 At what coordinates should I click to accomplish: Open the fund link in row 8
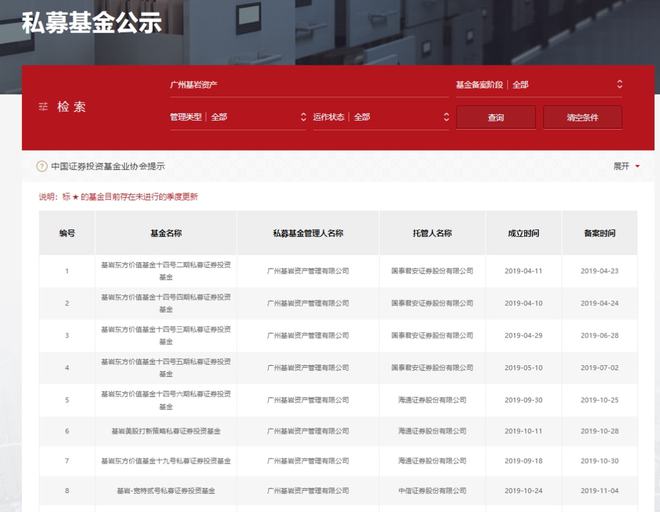coord(166,491)
